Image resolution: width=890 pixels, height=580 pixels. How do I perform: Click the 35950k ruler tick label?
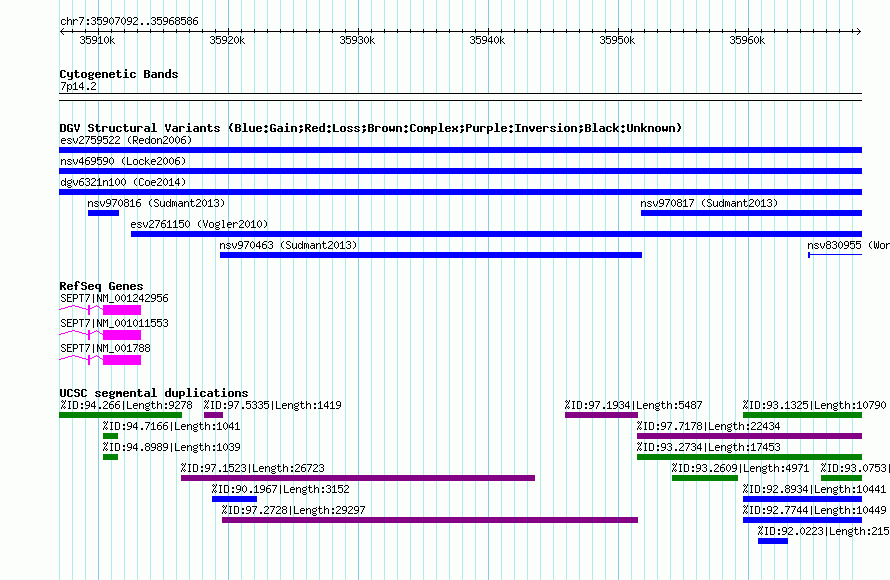(x=617, y=40)
